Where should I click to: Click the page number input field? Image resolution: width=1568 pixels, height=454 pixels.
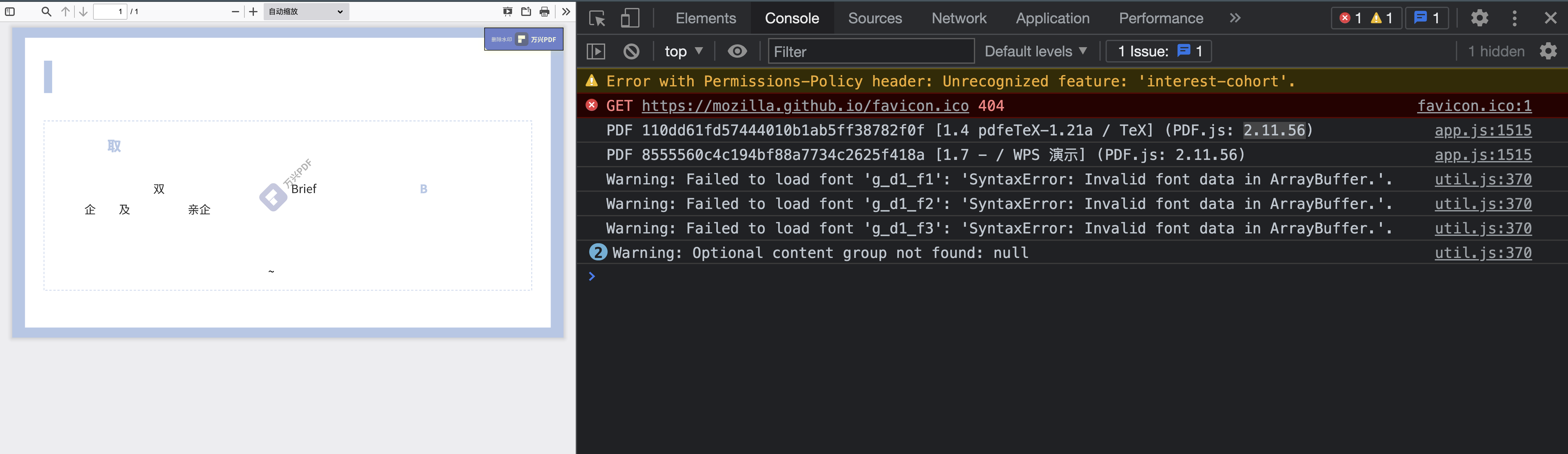[110, 12]
